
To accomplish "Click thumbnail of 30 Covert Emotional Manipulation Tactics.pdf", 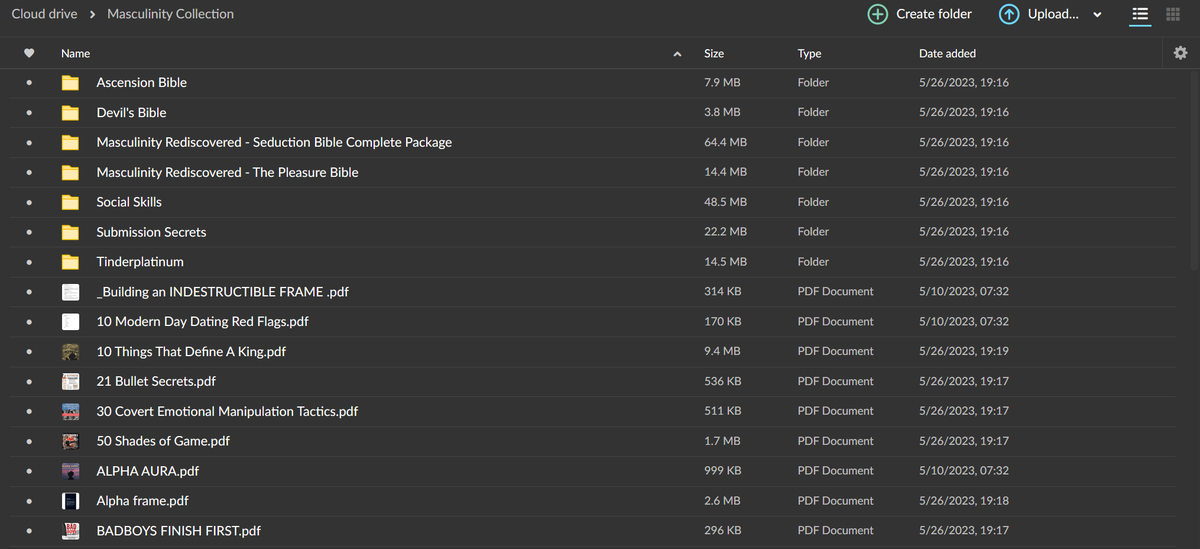I will tap(70, 411).
